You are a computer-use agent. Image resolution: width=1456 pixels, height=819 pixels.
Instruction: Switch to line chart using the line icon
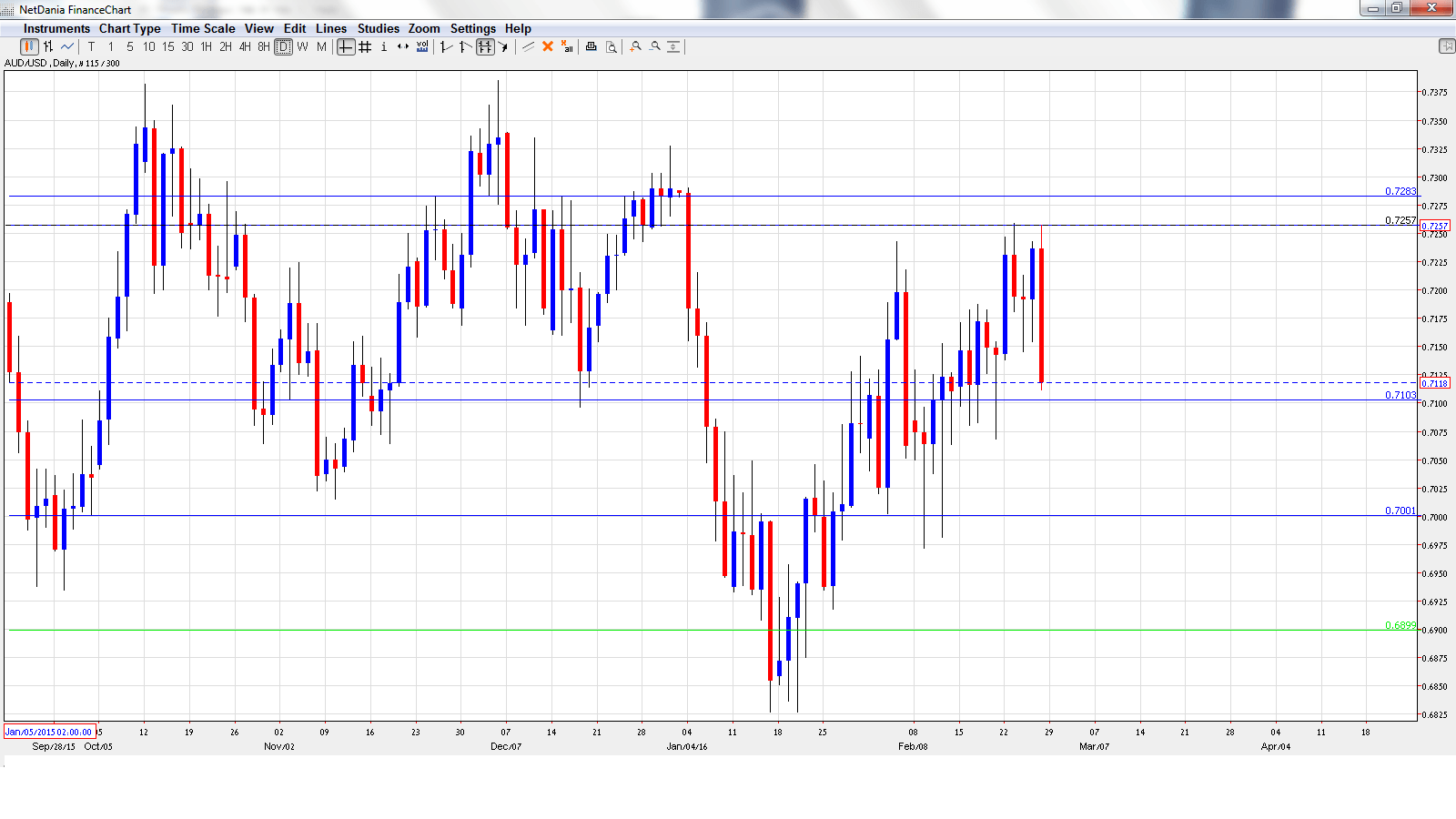click(66, 47)
